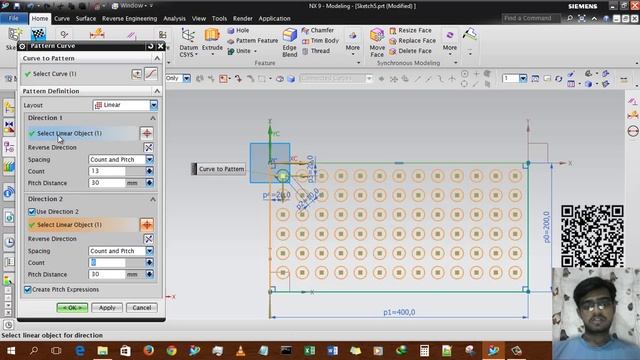Open the File menu
Image resolution: width=640 pixels, height=360 pixels.
[x=13, y=18]
